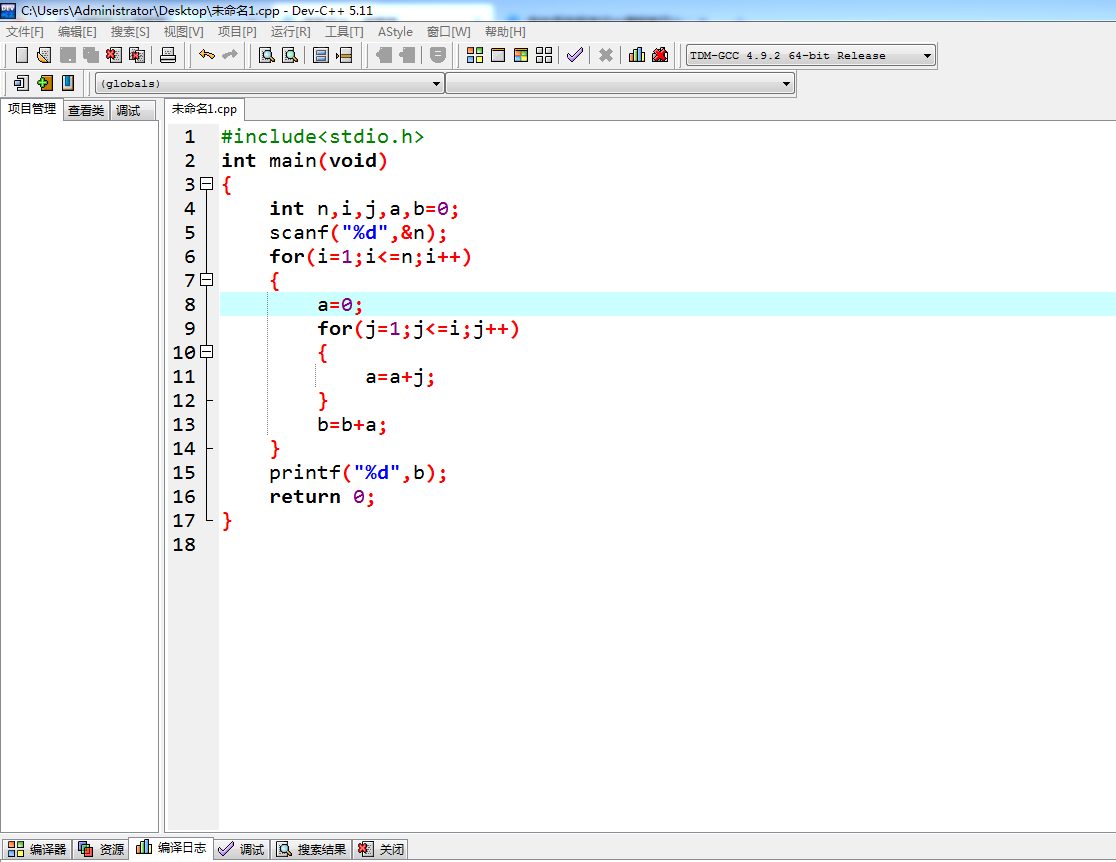
Task: Click the Save file toolbar icon
Action: 68,55
